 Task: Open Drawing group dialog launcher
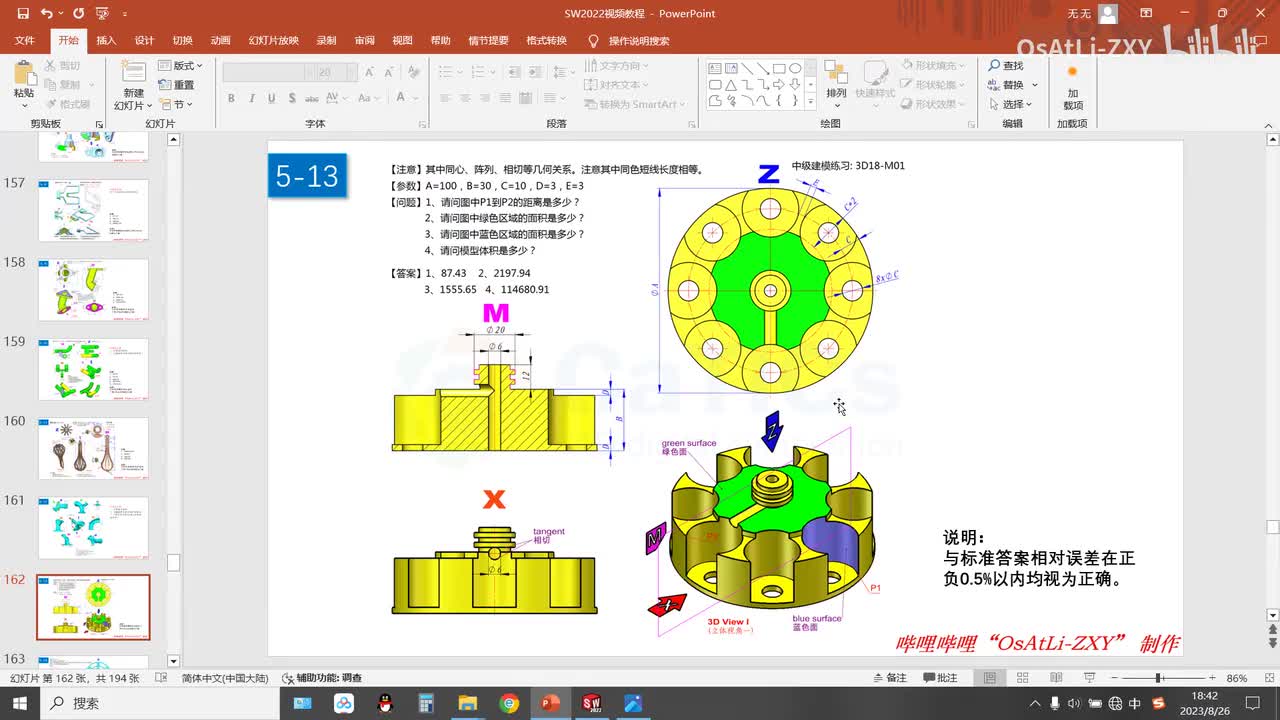(971, 124)
